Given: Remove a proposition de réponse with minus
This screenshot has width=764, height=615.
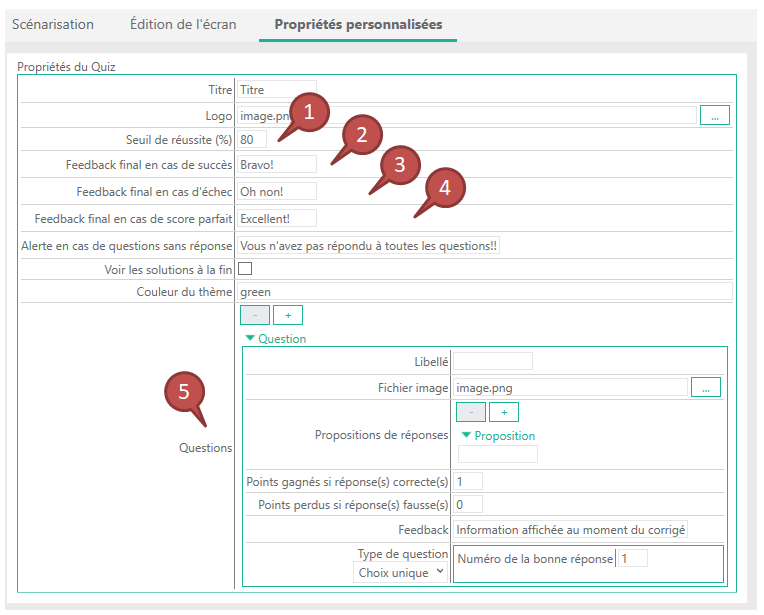Looking at the screenshot, I should click(x=471, y=412).
